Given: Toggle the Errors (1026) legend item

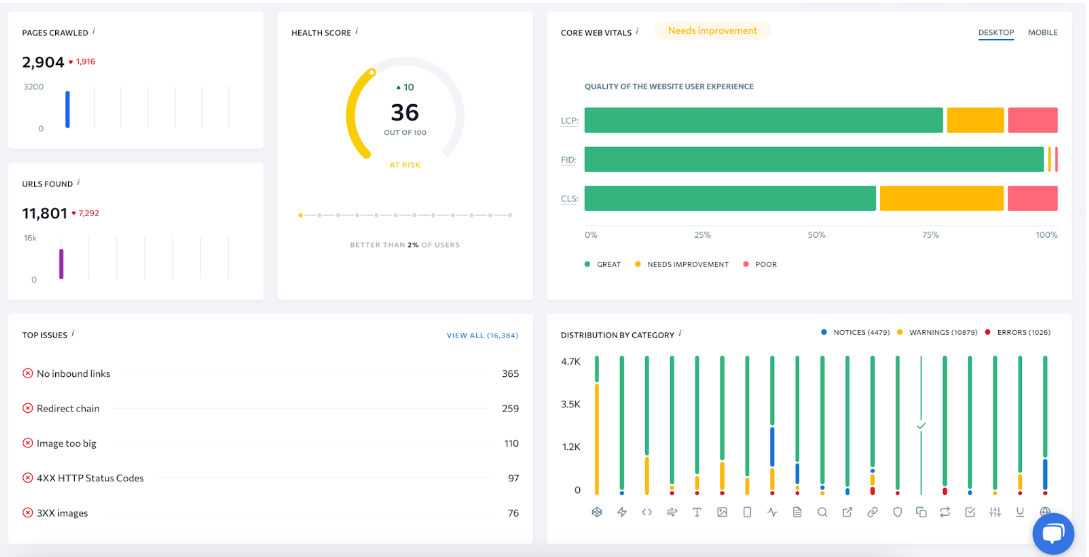Looking at the screenshot, I should click(x=1017, y=333).
